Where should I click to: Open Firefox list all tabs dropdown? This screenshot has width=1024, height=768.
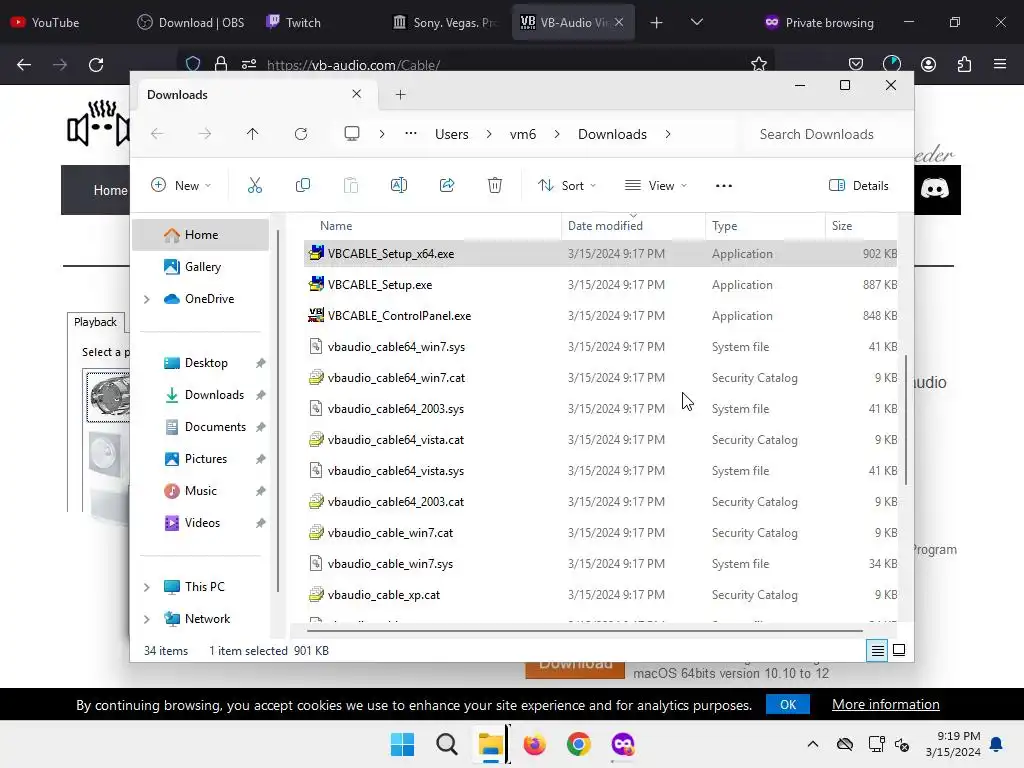(697, 22)
